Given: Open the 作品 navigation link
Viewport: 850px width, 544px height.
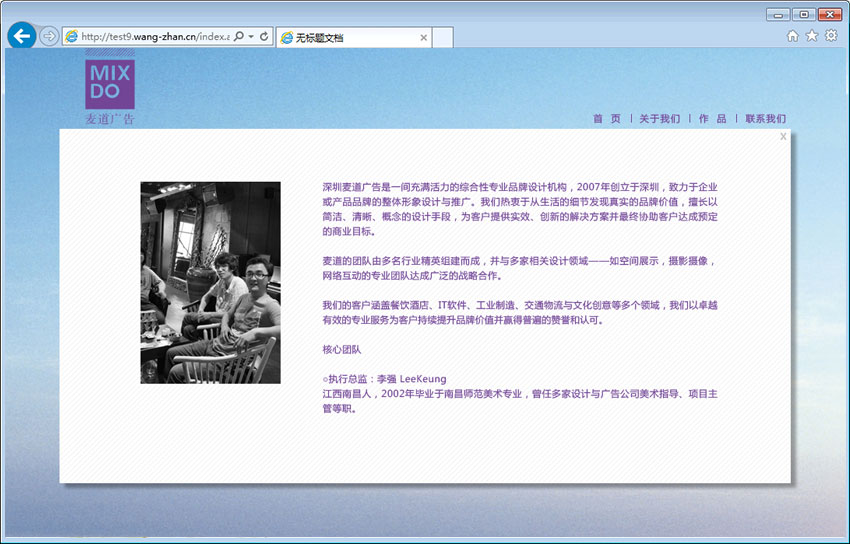Looking at the screenshot, I should pyautogui.click(x=712, y=119).
